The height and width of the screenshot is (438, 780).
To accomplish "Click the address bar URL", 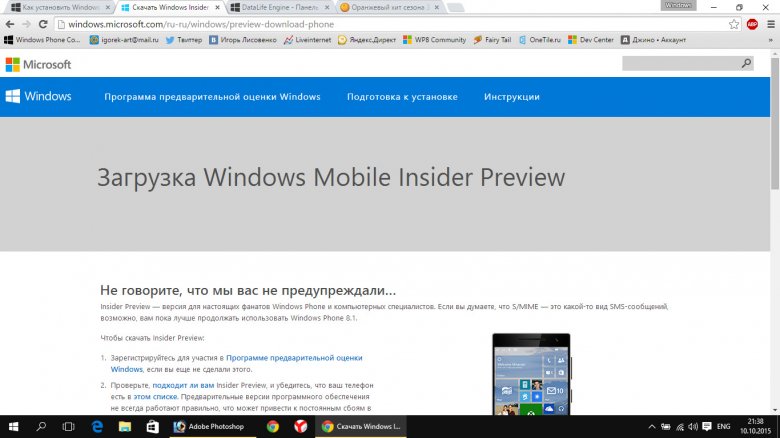I will click(201, 24).
